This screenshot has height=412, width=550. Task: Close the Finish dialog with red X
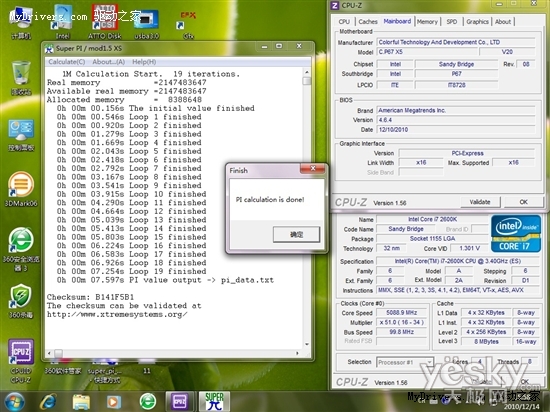coord(313,169)
